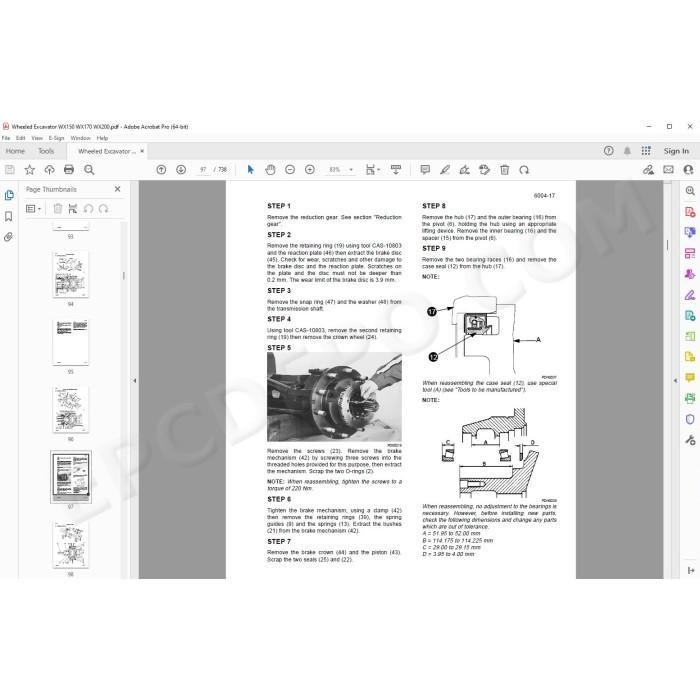
Task: Activate the Hand pan tool
Action: coord(270,170)
